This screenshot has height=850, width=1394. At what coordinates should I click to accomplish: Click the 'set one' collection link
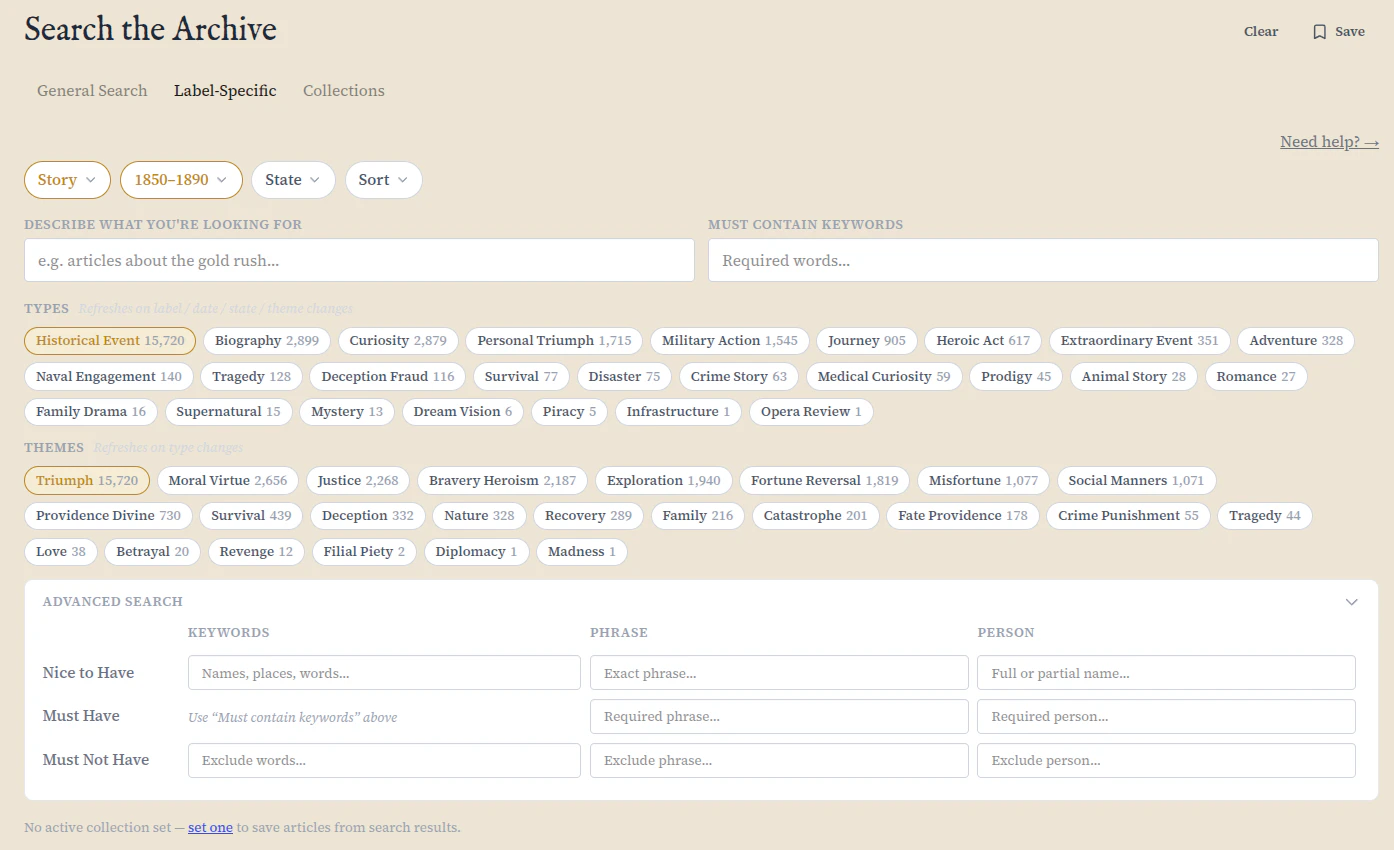coord(210,828)
